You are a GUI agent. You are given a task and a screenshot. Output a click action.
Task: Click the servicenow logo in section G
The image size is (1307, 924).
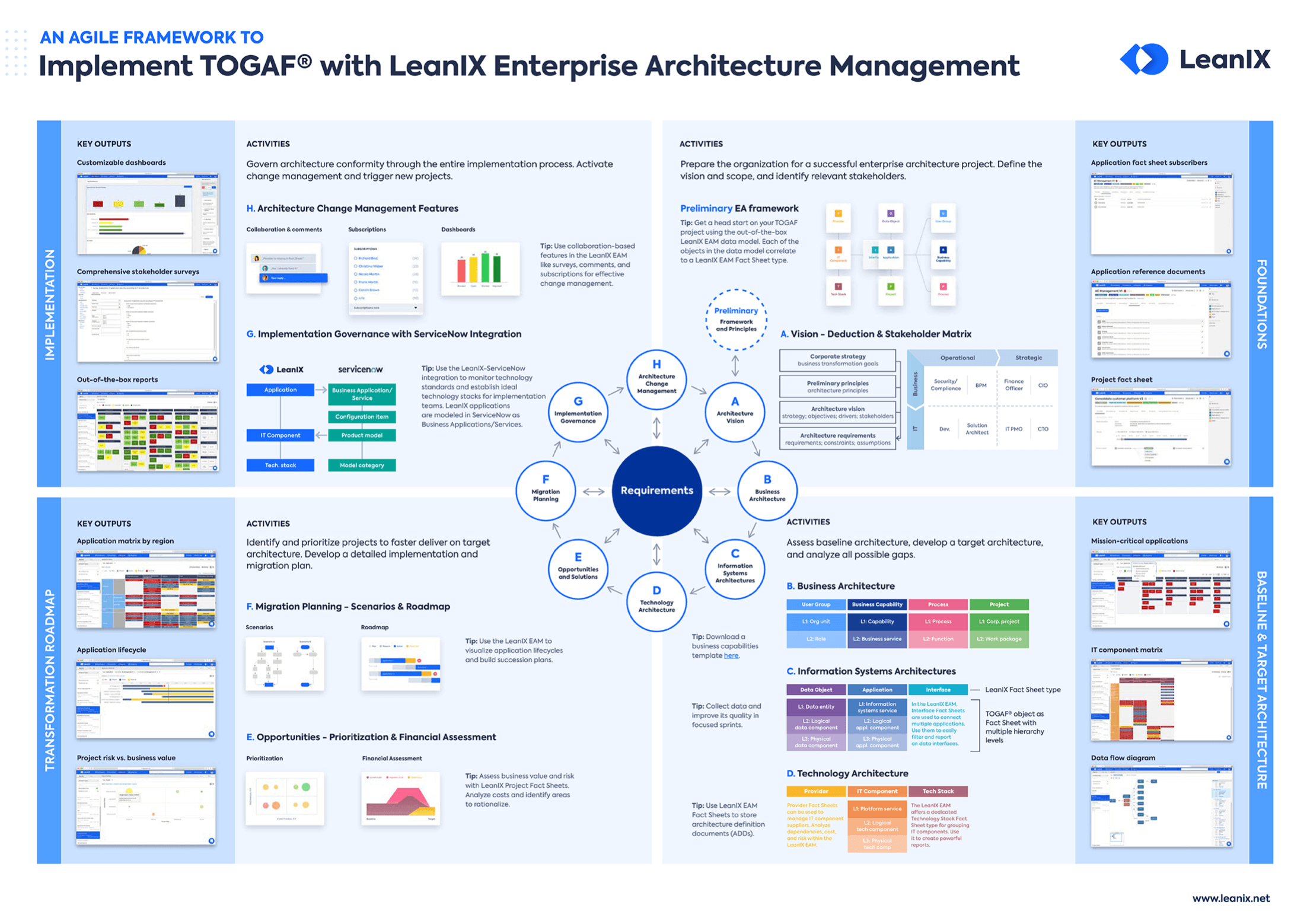point(361,369)
